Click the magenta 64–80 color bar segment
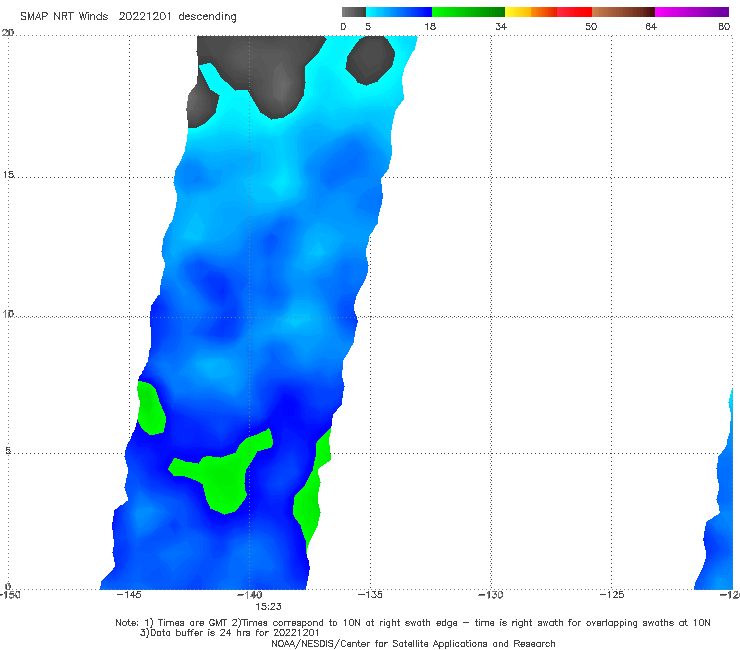Image resolution: width=740 pixels, height=650 pixels. (x=692, y=12)
